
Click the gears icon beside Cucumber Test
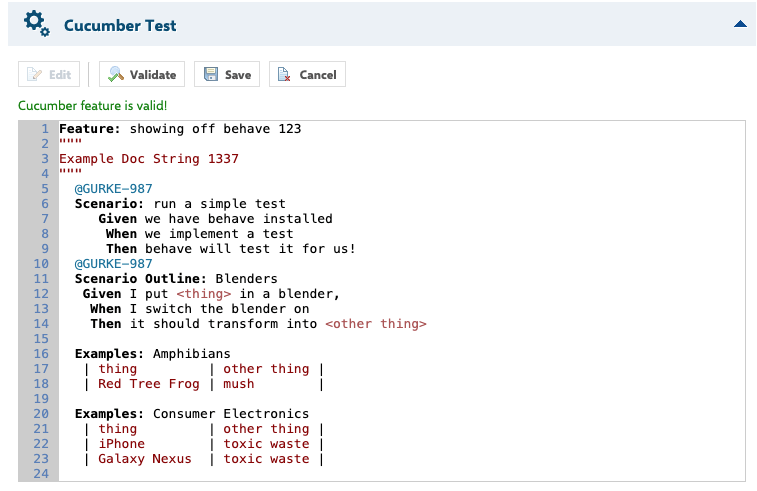(37, 24)
